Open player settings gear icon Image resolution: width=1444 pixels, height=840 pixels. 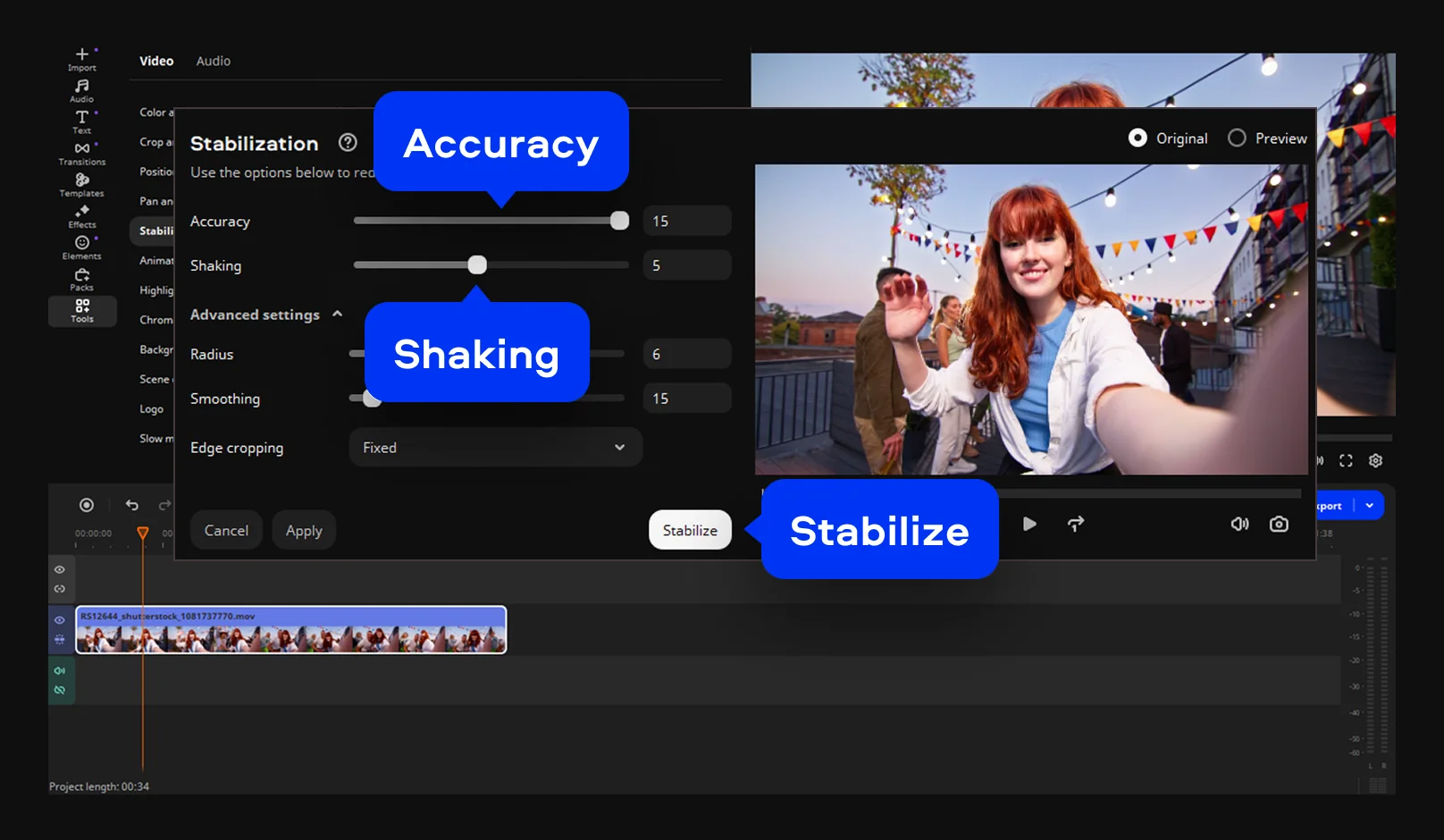[1375, 460]
